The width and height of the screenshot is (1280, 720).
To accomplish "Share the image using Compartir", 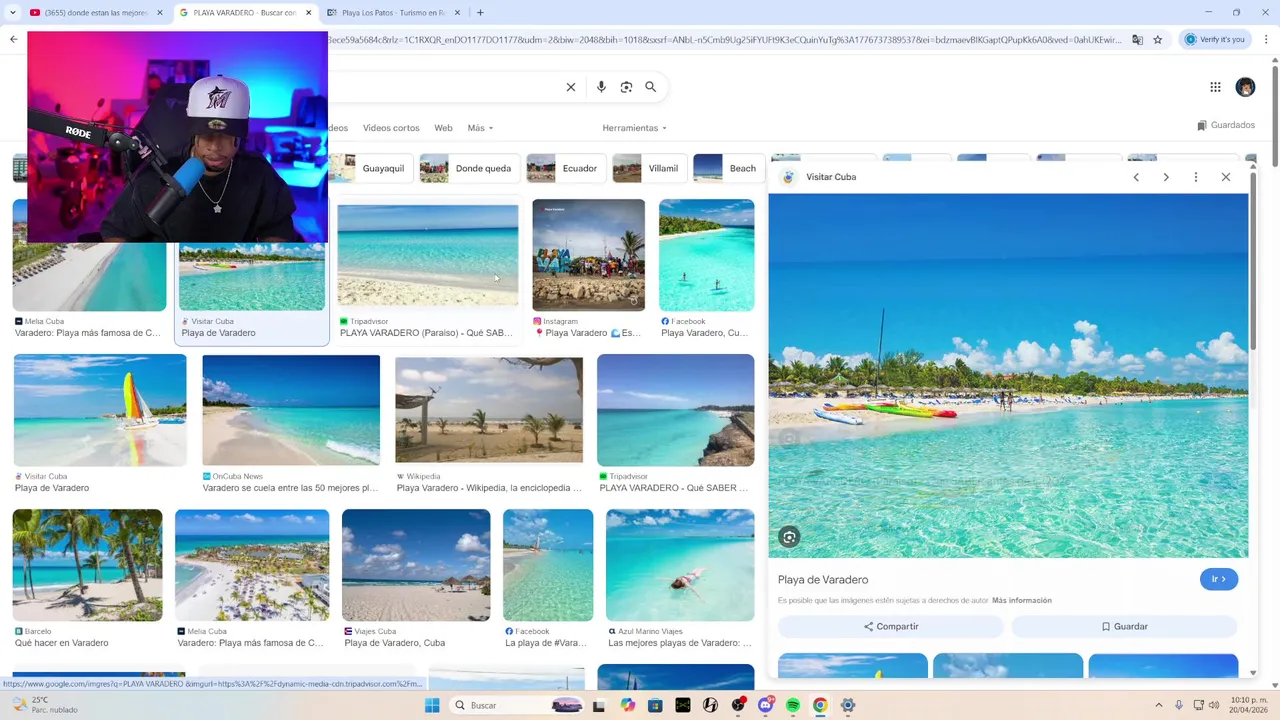I will pos(891,626).
